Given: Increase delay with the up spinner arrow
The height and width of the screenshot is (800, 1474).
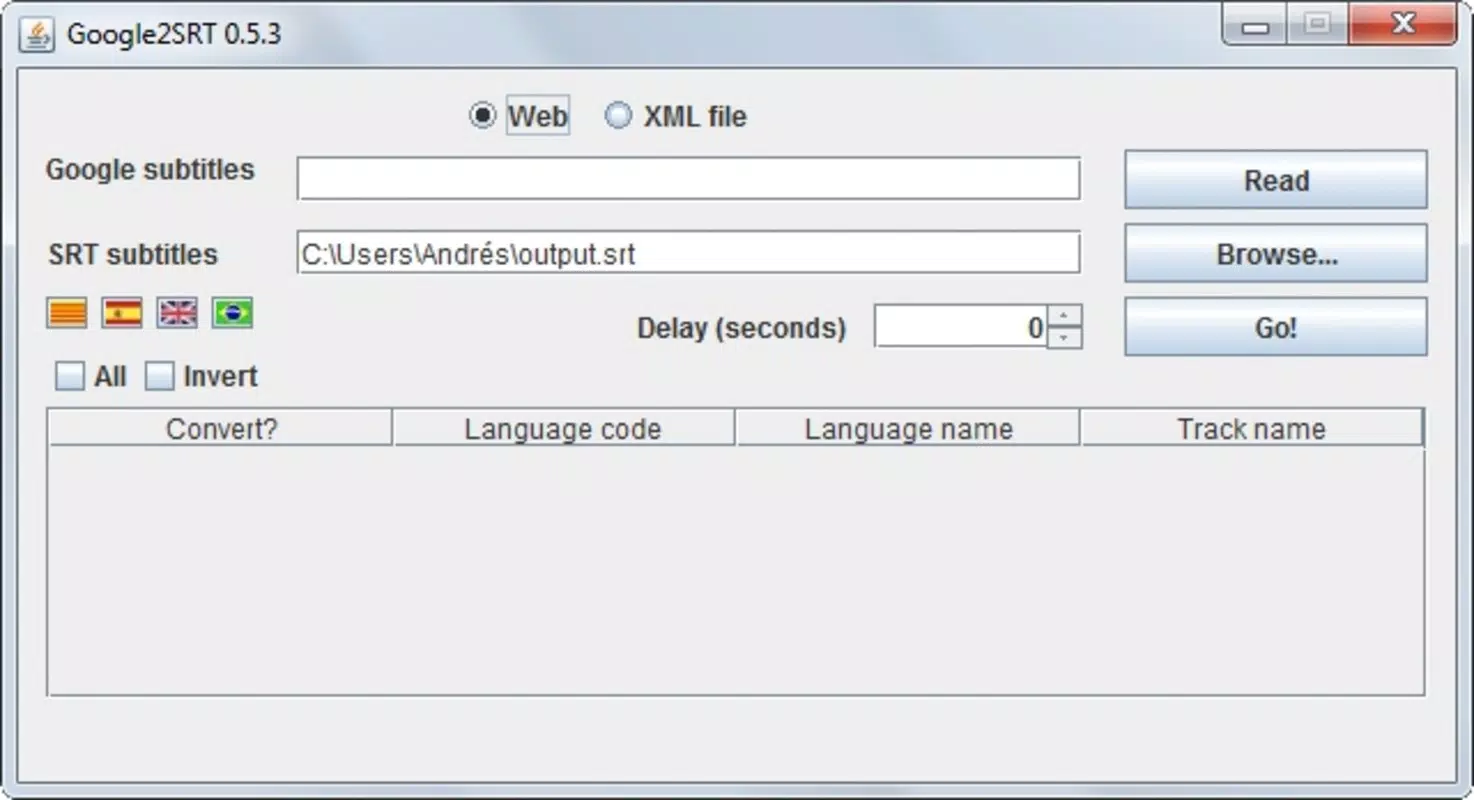Looking at the screenshot, I should 1064,316.
